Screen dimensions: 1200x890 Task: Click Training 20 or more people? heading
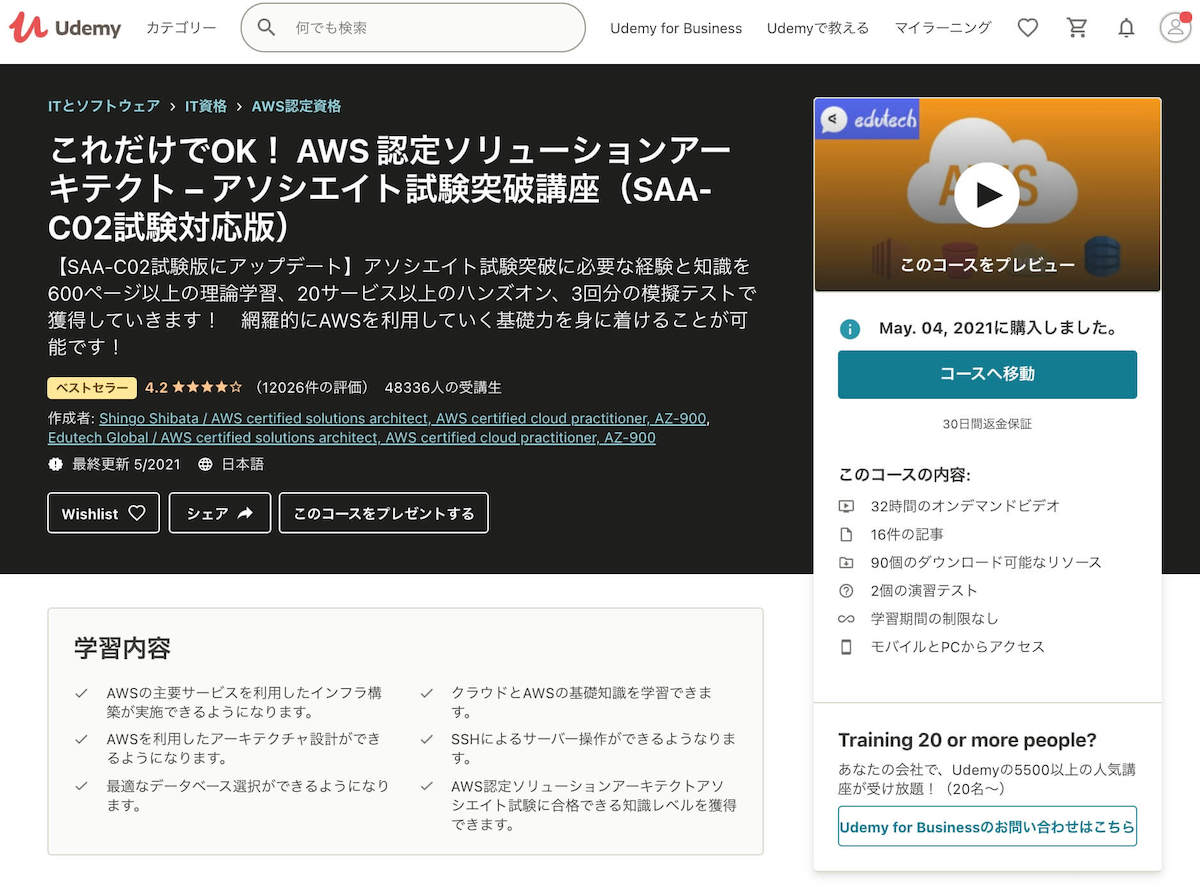coord(967,740)
